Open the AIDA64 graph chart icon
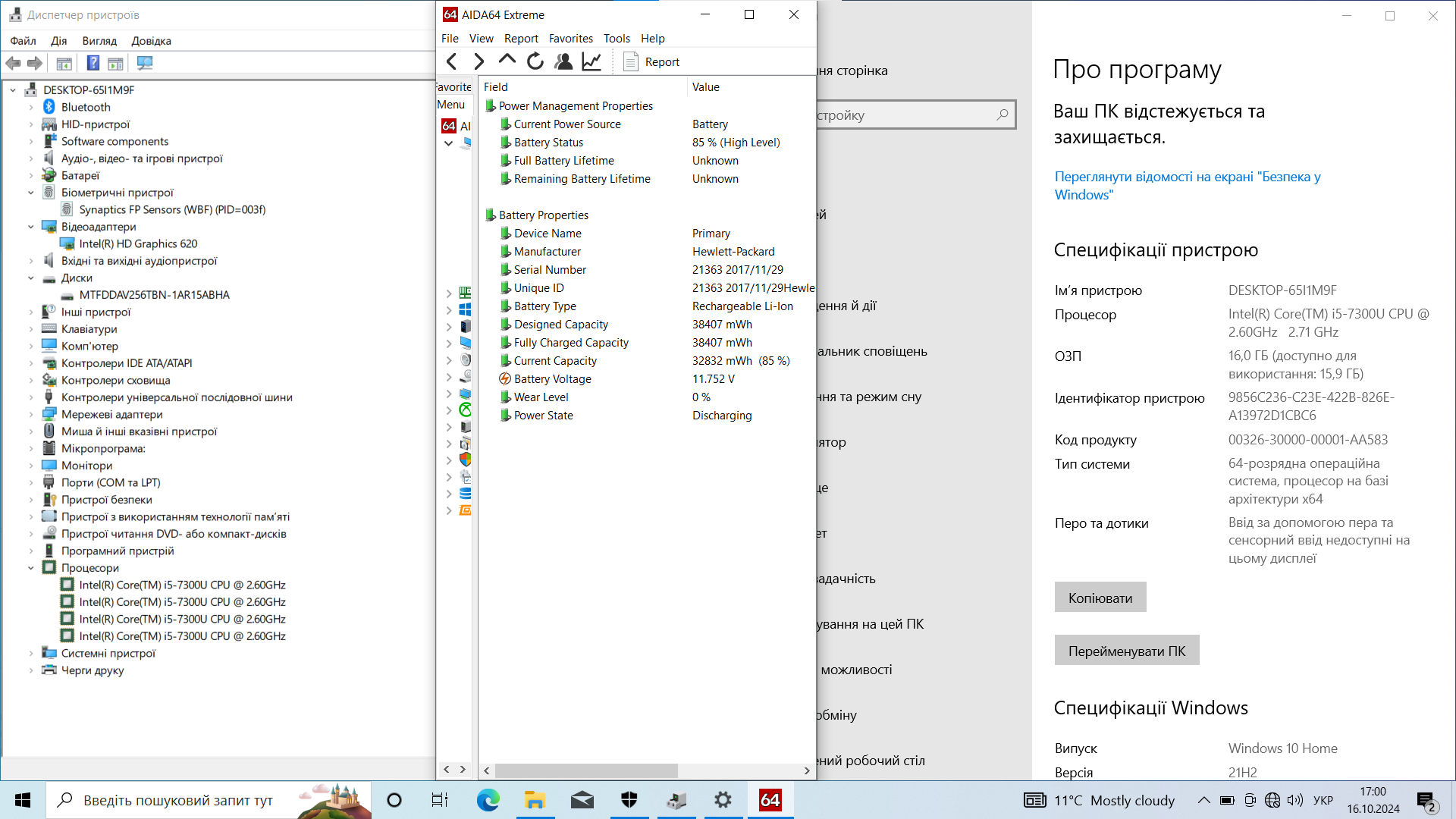The image size is (1456, 819). 591,61
